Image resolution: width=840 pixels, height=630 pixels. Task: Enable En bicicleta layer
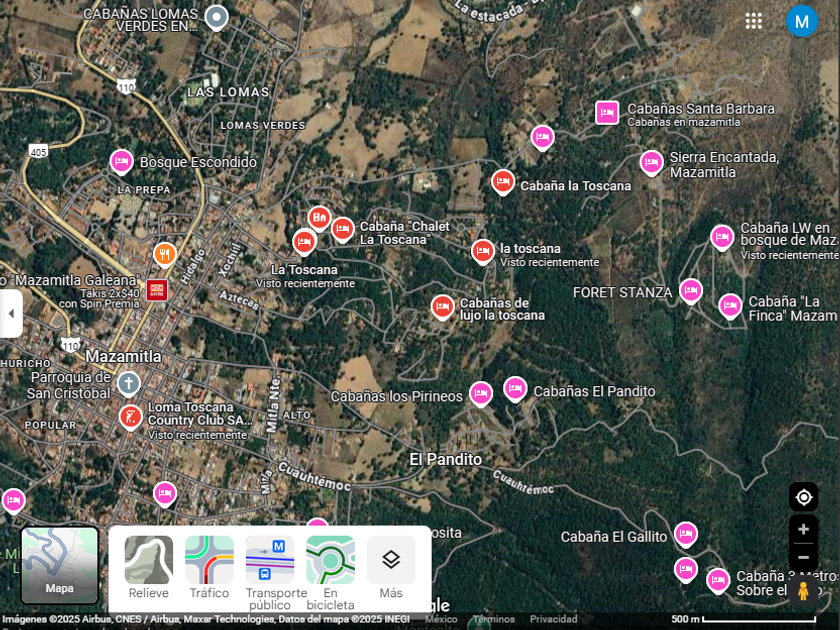[x=331, y=573]
